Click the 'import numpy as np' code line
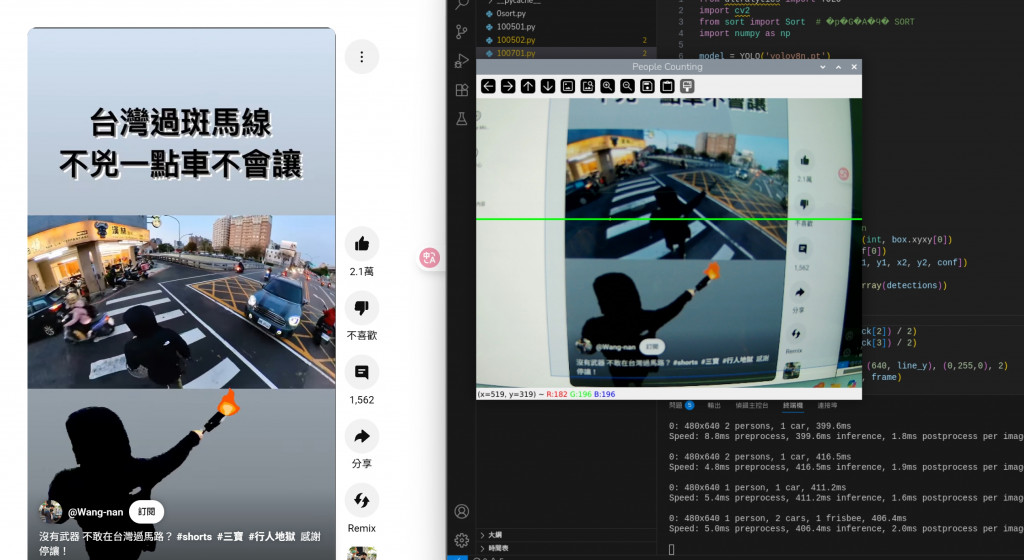This screenshot has width=1024, height=560. pos(744,33)
